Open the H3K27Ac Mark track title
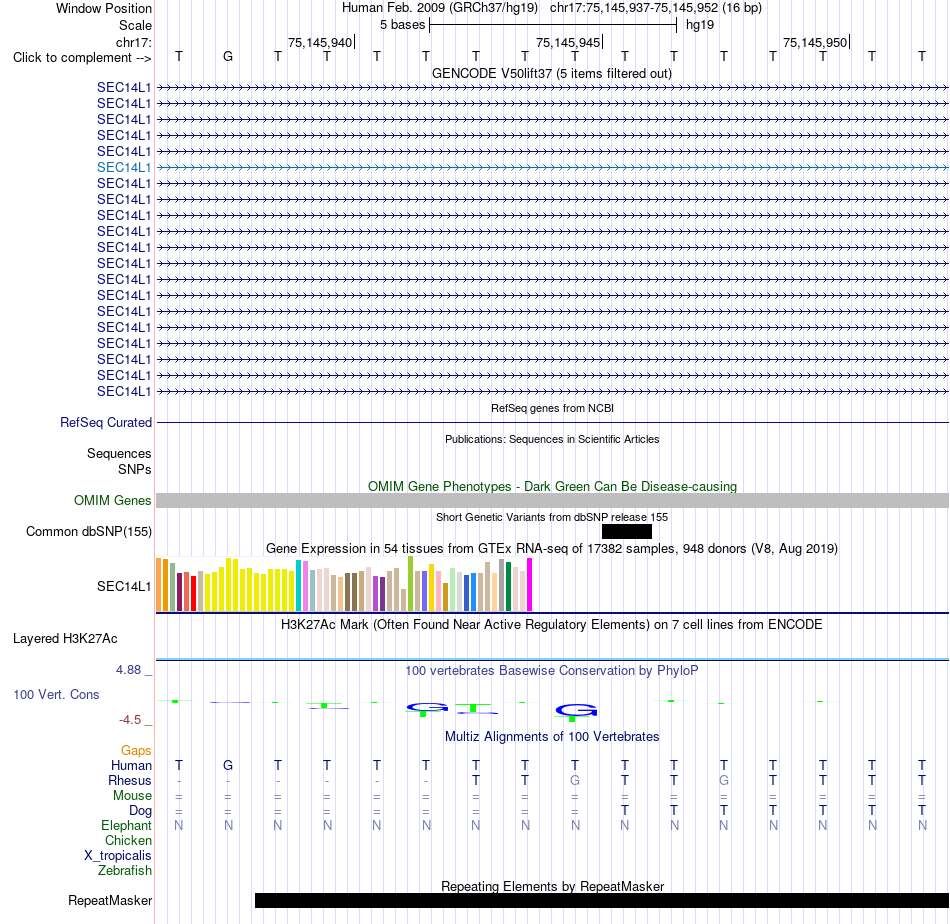 [x=552, y=625]
